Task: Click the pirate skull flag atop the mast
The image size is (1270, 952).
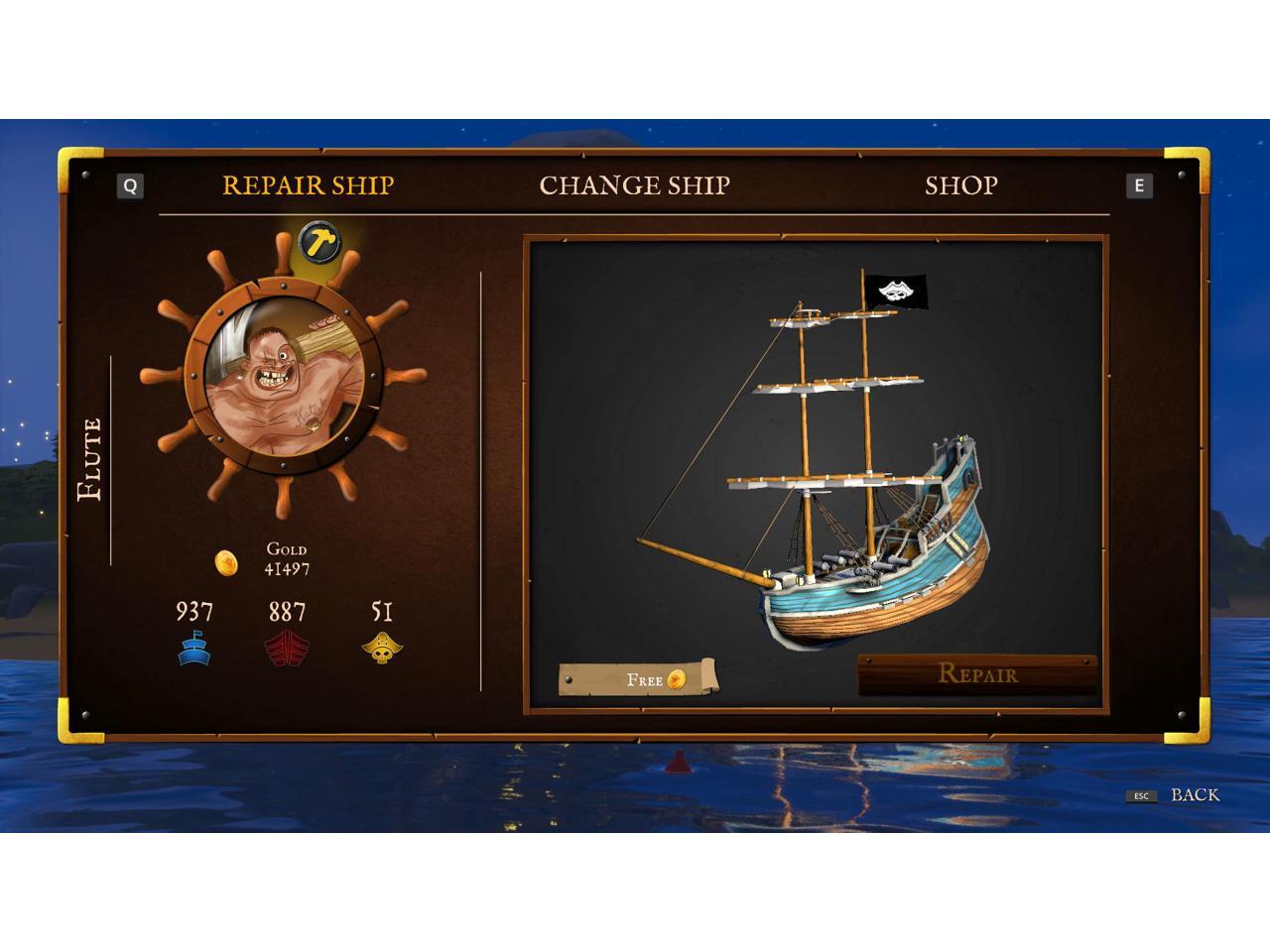Action: pyautogui.click(x=896, y=292)
